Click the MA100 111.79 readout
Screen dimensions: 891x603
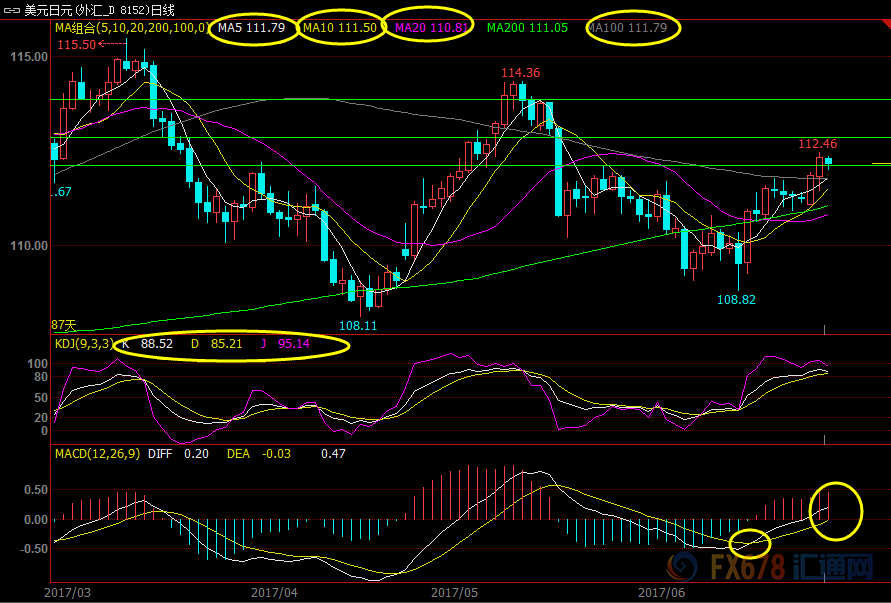(x=627, y=27)
